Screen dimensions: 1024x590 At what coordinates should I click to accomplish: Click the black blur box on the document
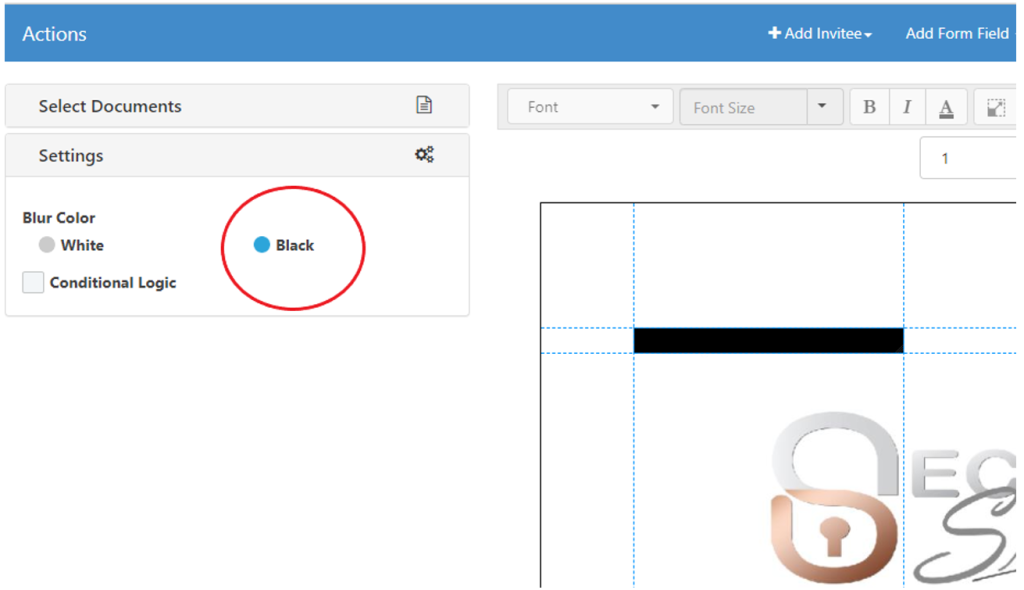(x=768, y=340)
